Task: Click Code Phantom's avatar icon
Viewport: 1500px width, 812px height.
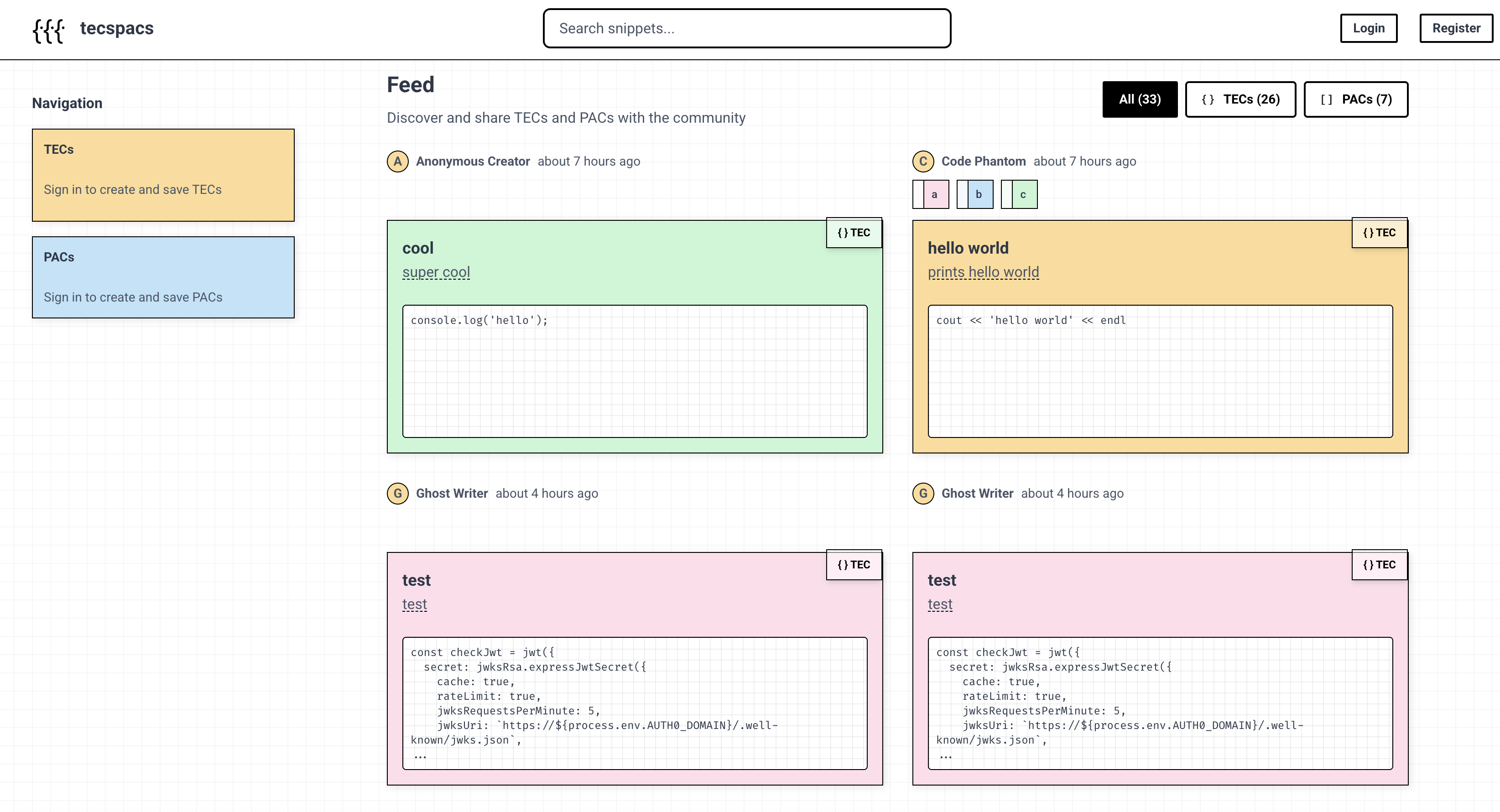Action: (x=923, y=161)
